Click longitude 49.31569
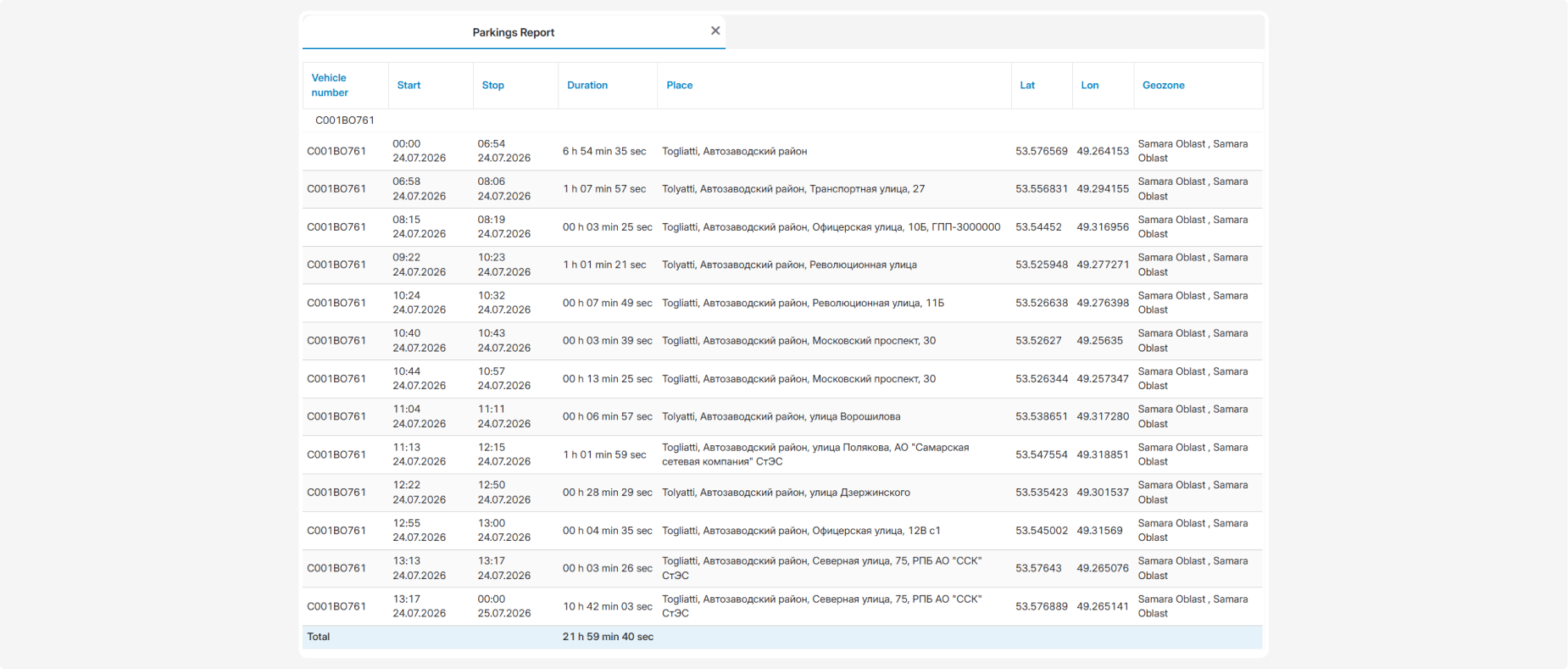 [1099, 531]
